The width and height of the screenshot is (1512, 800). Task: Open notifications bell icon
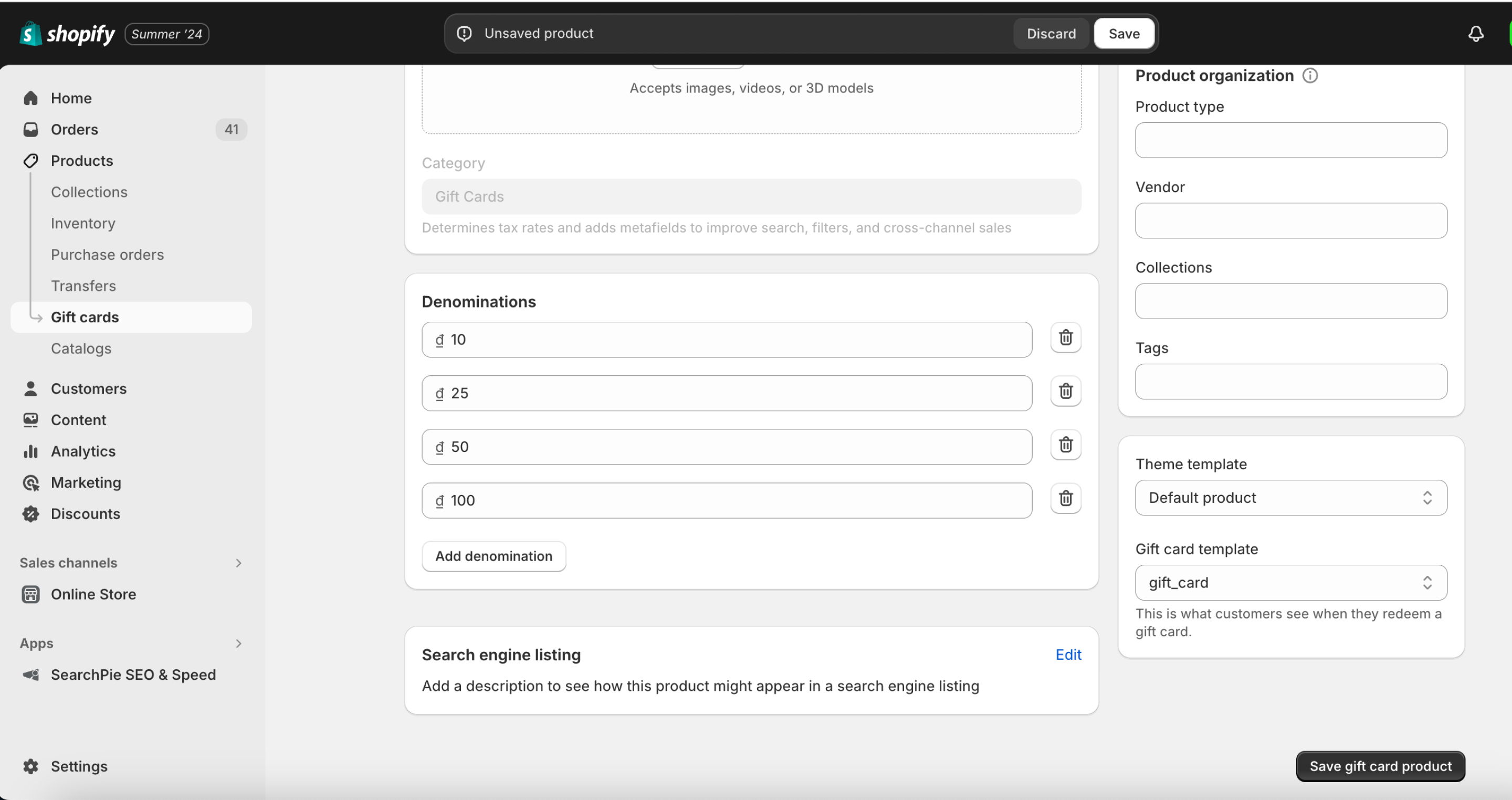click(x=1476, y=34)
